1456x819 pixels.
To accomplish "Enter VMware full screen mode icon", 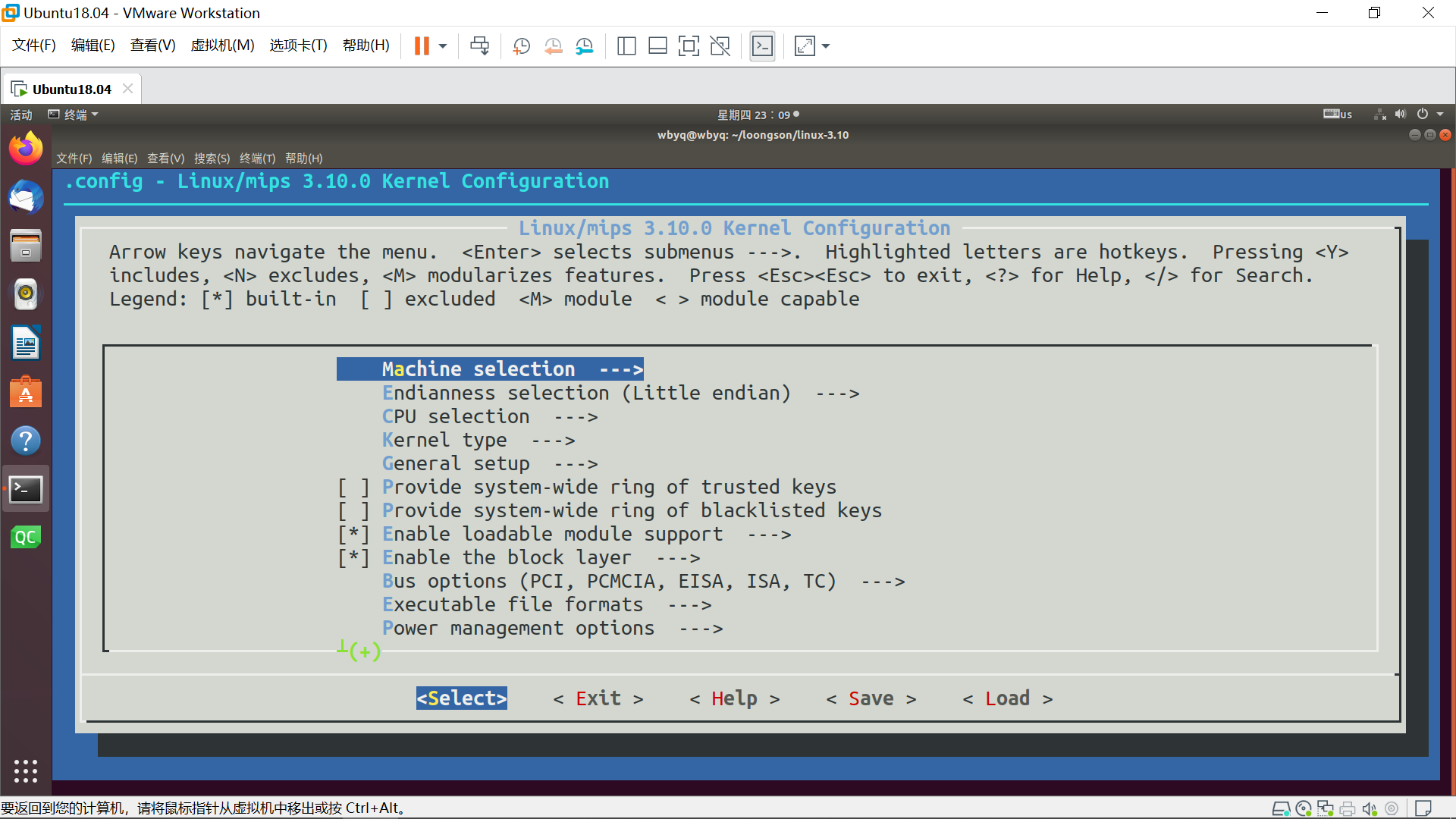I will tap(689, 46).
